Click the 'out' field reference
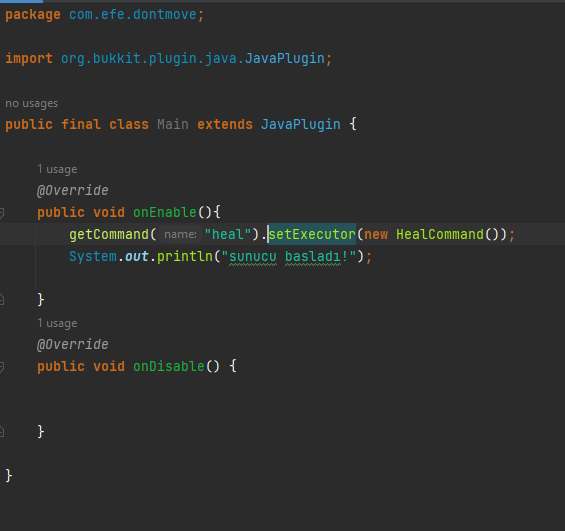 137,257
